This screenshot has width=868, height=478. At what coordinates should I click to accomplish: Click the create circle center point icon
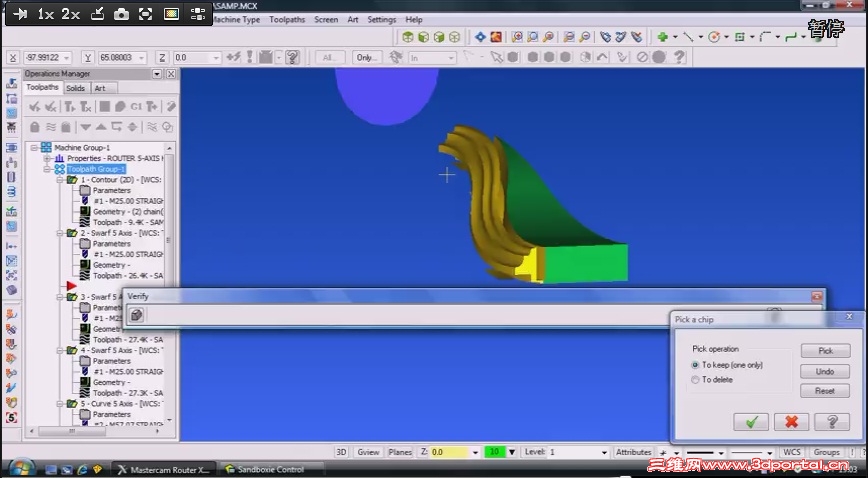click(714, 37)
